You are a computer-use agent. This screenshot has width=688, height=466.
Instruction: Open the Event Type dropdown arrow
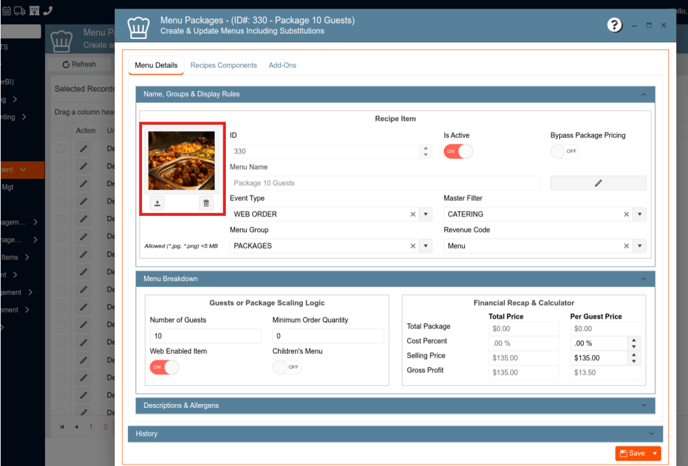click(x=425, y=214)
